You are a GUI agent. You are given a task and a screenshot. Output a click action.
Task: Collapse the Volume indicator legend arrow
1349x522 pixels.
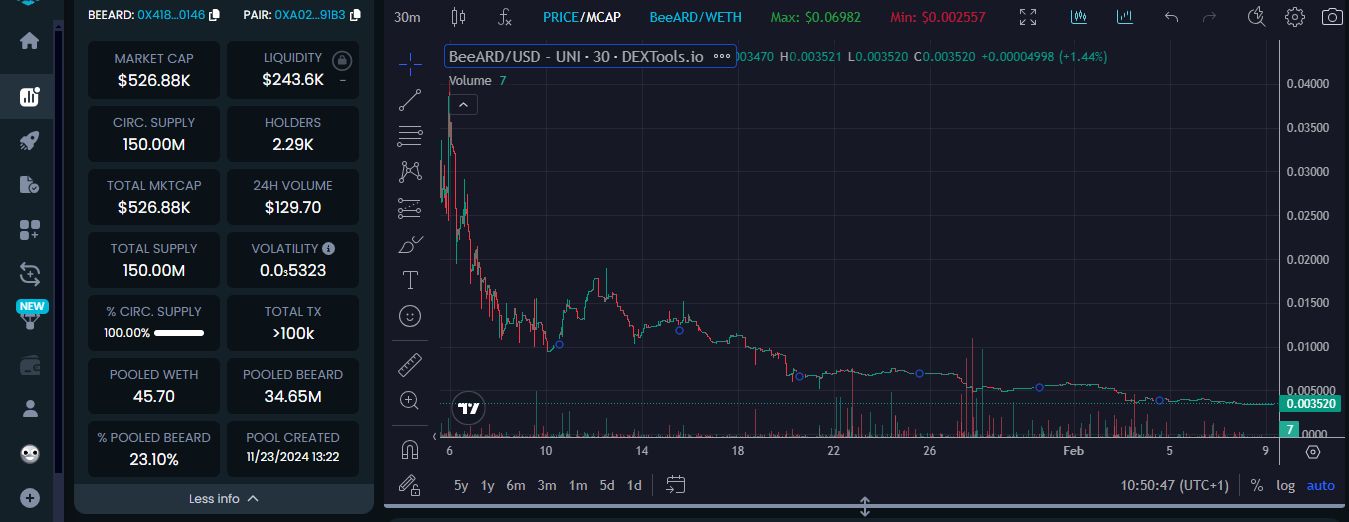(x=463, y=104)
